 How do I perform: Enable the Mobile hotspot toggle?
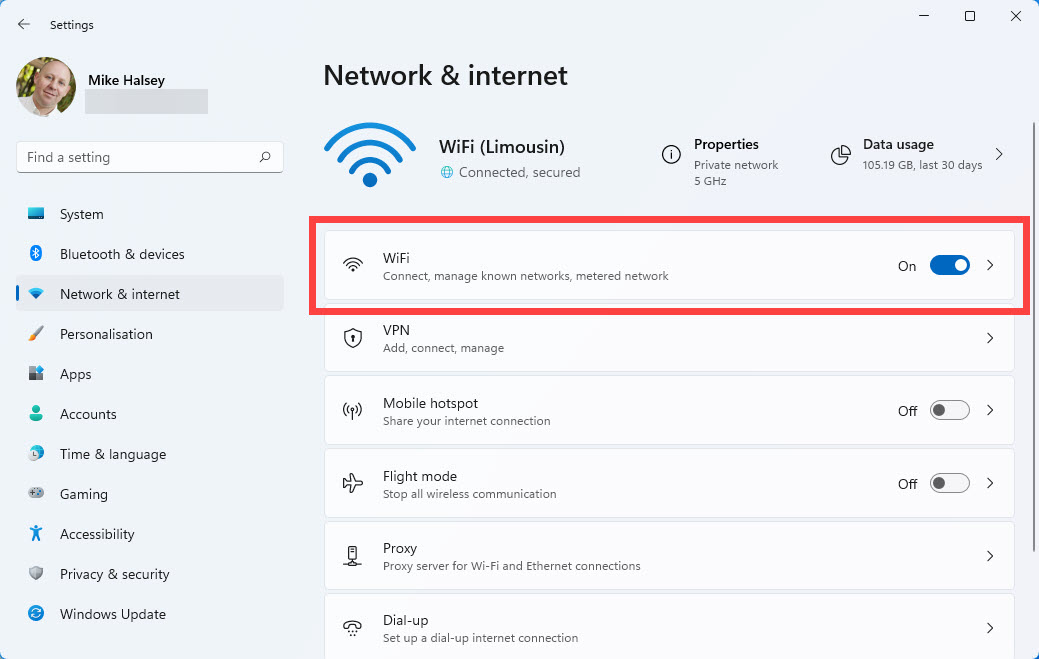click(949, 411)
